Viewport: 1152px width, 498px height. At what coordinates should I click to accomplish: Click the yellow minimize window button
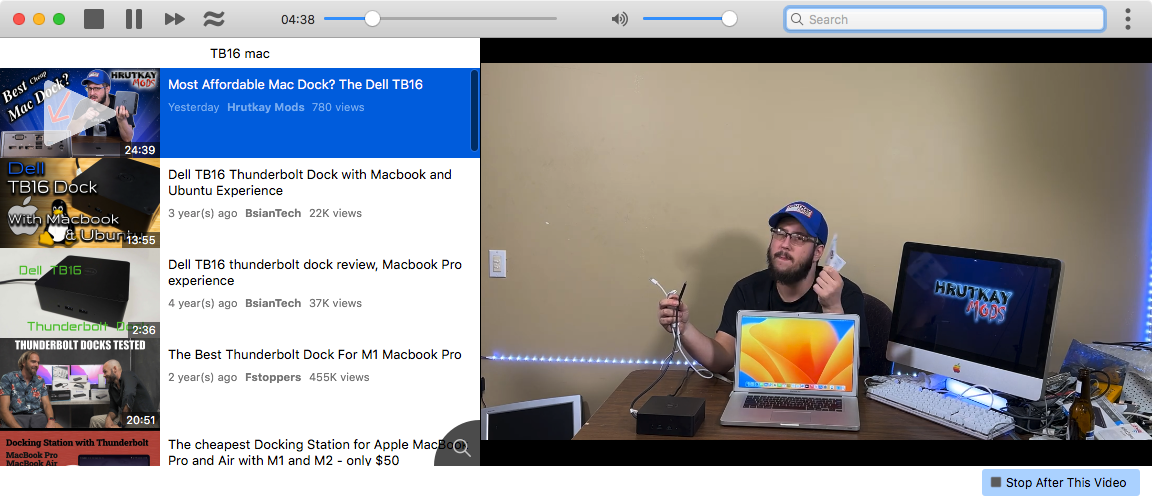pos(39,19)
